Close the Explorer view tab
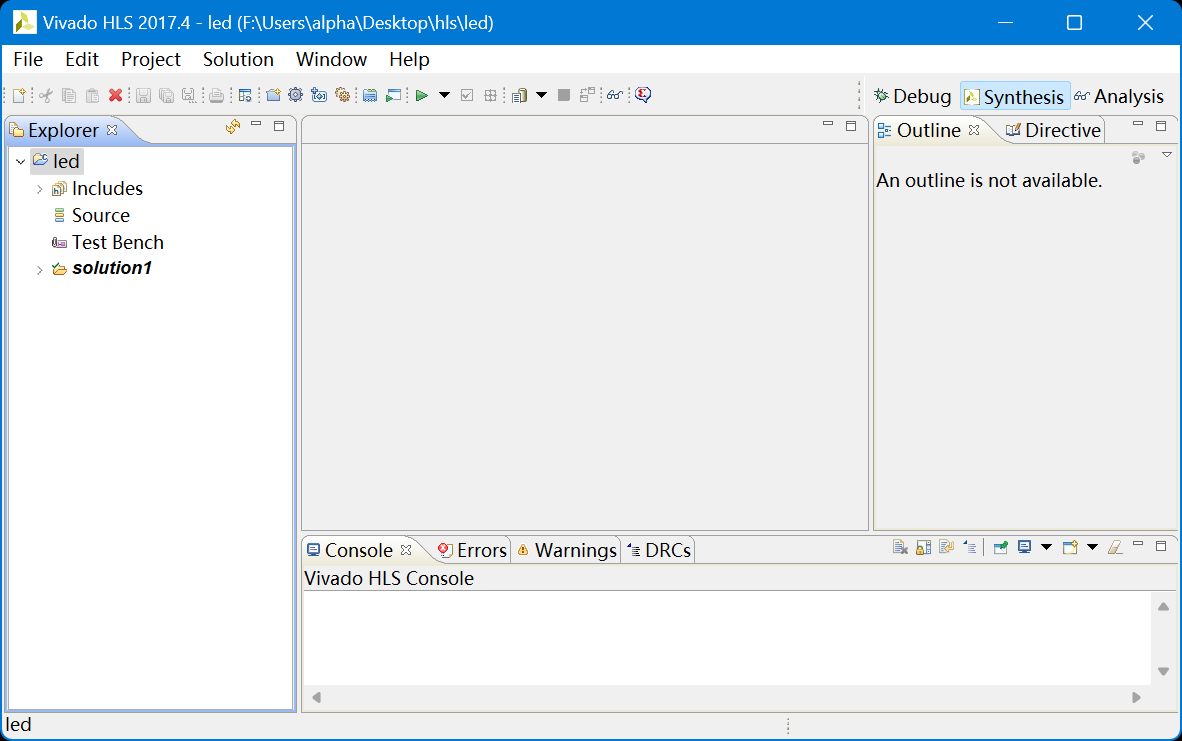This screenshot has height=741, width=1182. pyautogui.click(x=112, y=130)
